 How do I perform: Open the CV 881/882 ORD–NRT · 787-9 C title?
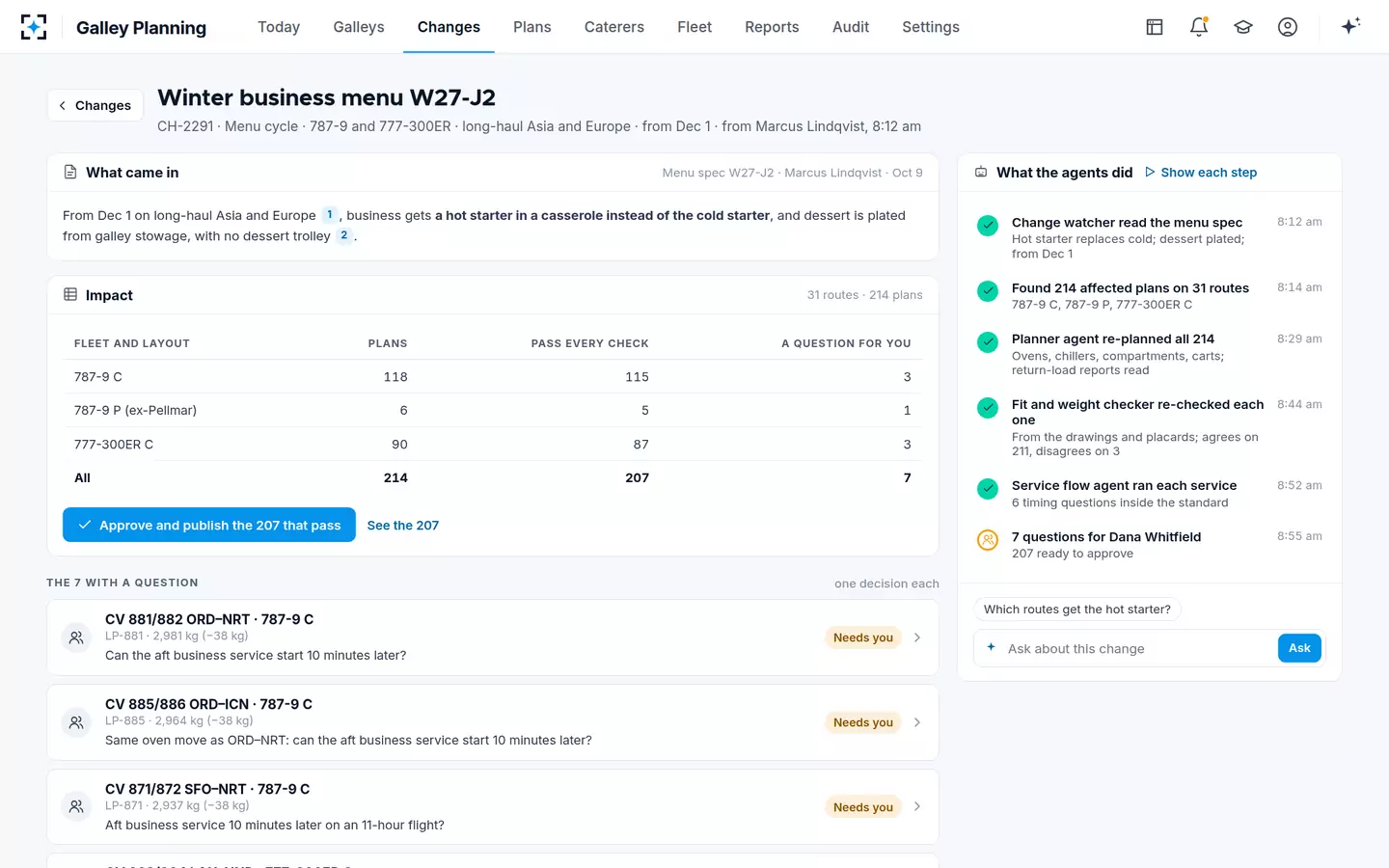(209, 619)
